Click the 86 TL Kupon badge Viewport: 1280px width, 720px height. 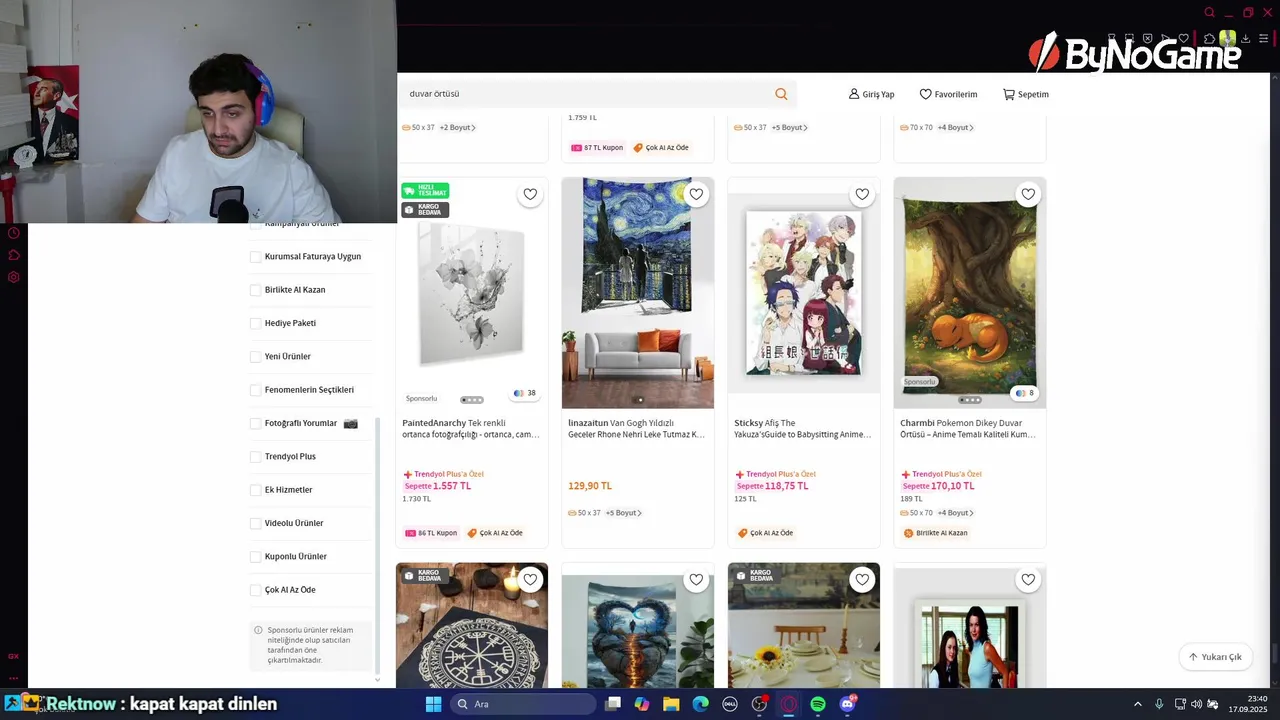[x=431, y=533]
